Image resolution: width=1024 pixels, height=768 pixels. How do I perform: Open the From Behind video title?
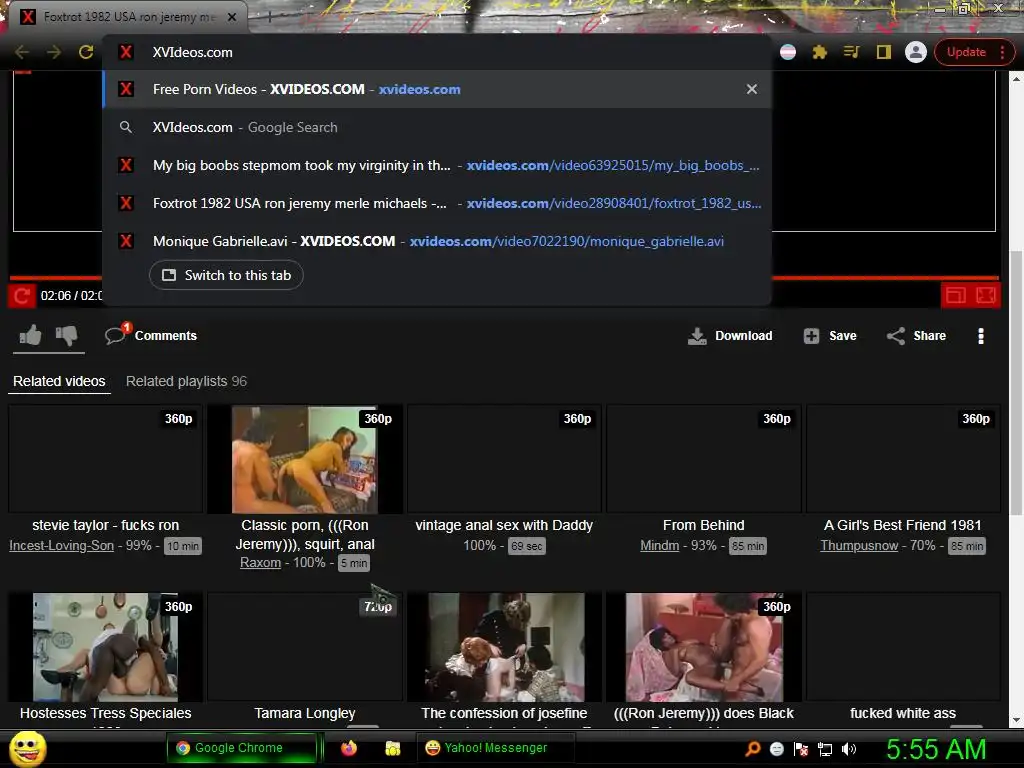click(703, 525)
